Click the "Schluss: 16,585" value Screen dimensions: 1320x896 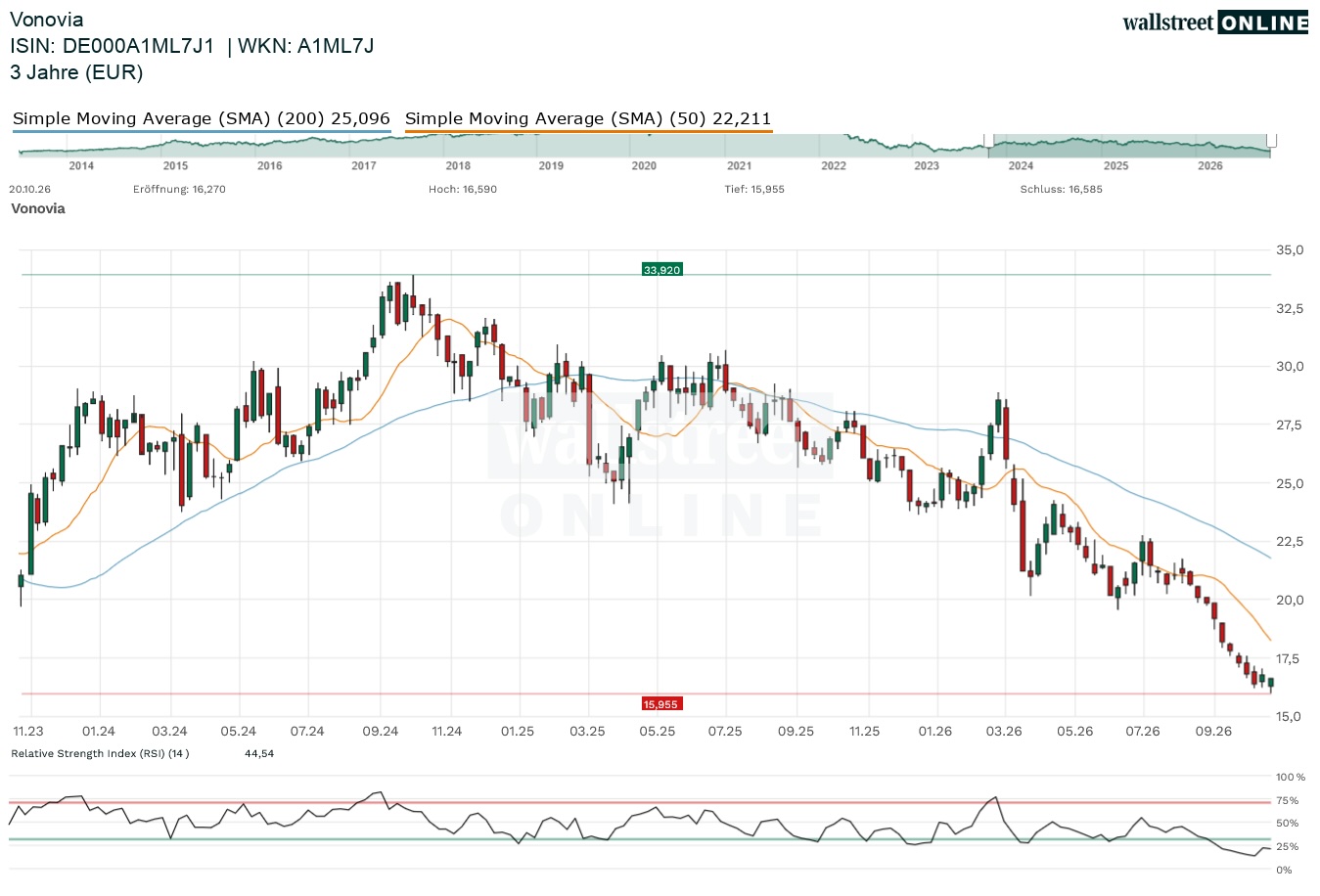[x=1061, y=190]
